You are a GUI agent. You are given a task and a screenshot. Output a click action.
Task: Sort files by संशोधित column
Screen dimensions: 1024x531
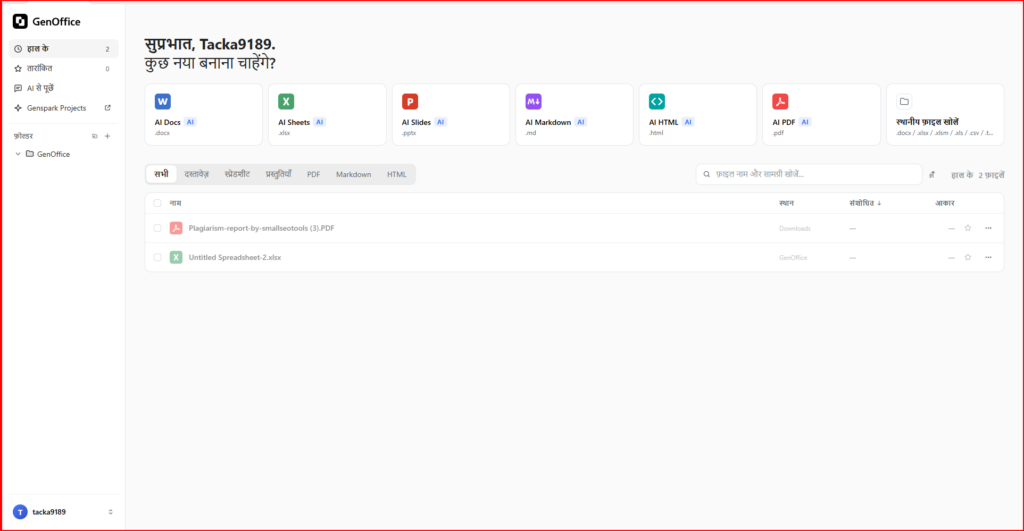coord(865,203)
